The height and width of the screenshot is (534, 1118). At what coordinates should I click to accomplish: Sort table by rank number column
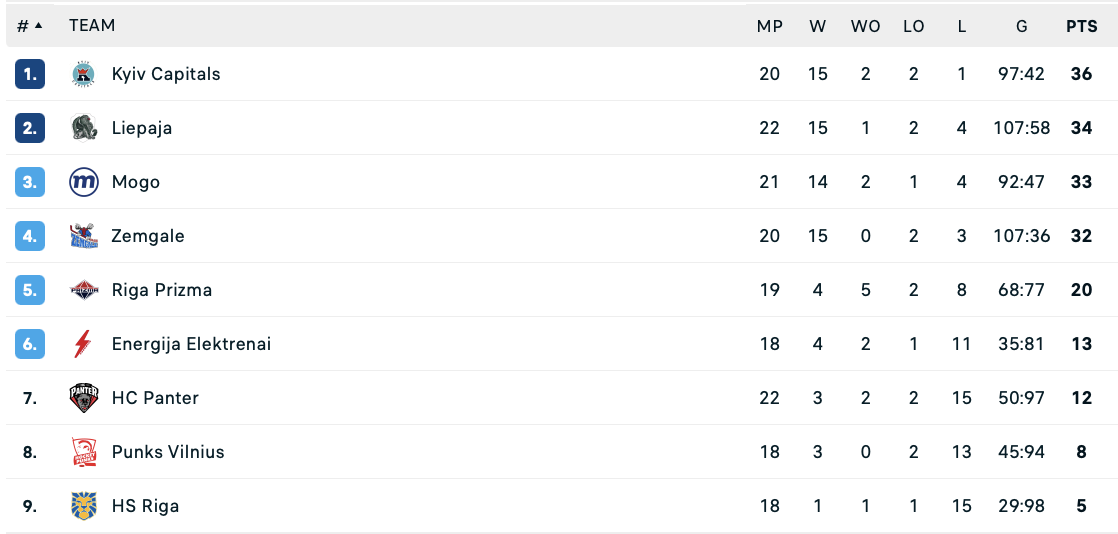click(x=29, y=26)
